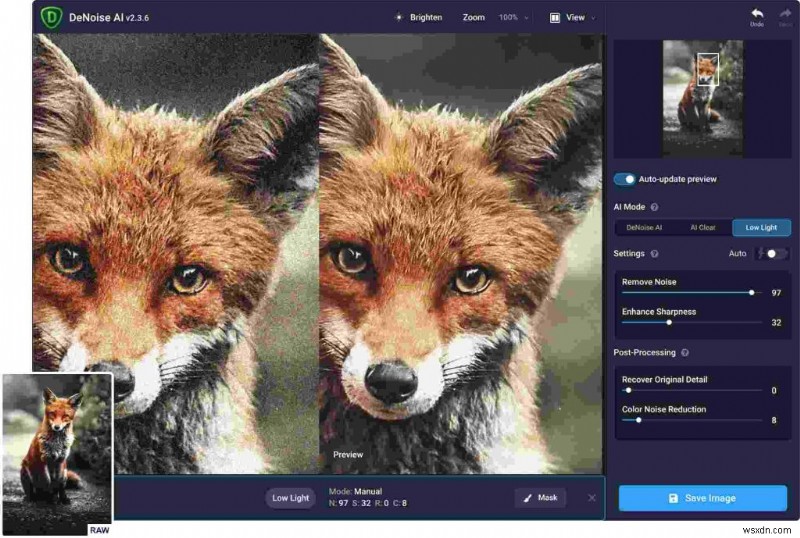Open the Zoom 100% dropdown
800x538 pixels.
point(513,17)
